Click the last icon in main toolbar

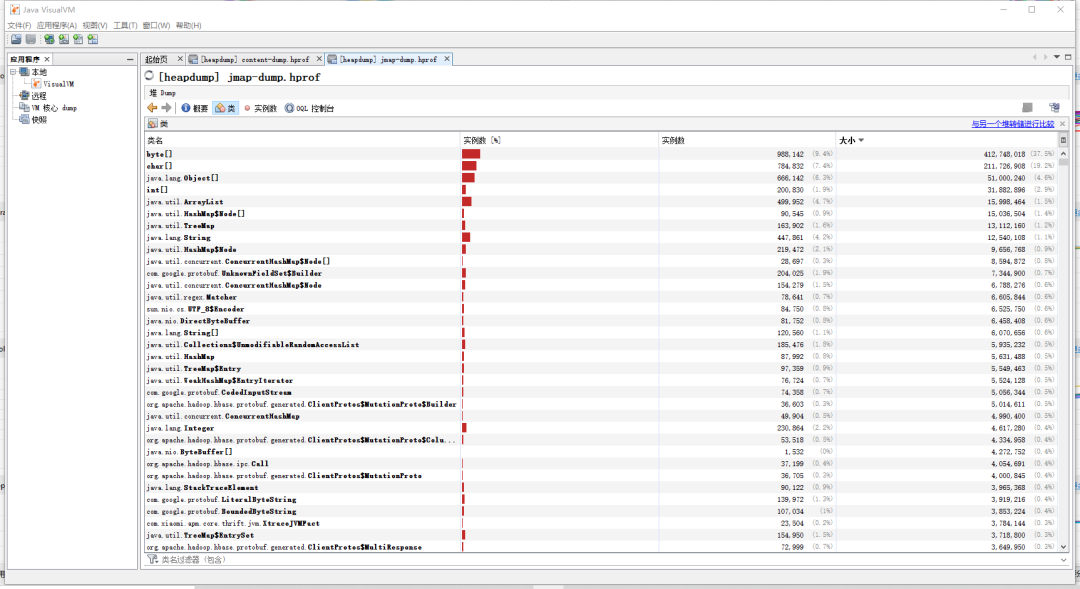coord(92,39)
